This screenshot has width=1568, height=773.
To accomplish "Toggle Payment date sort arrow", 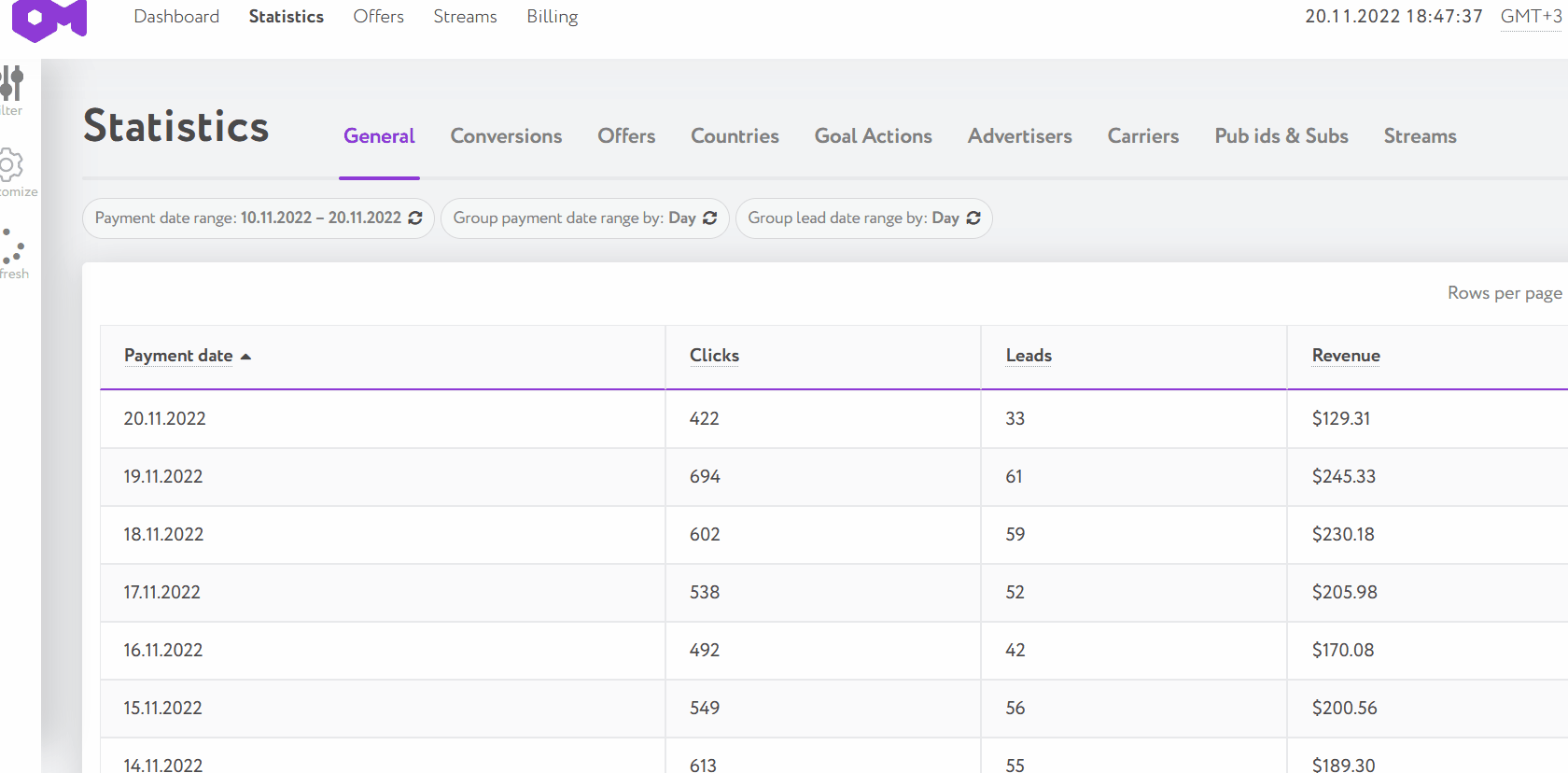I will coord(246,357).
